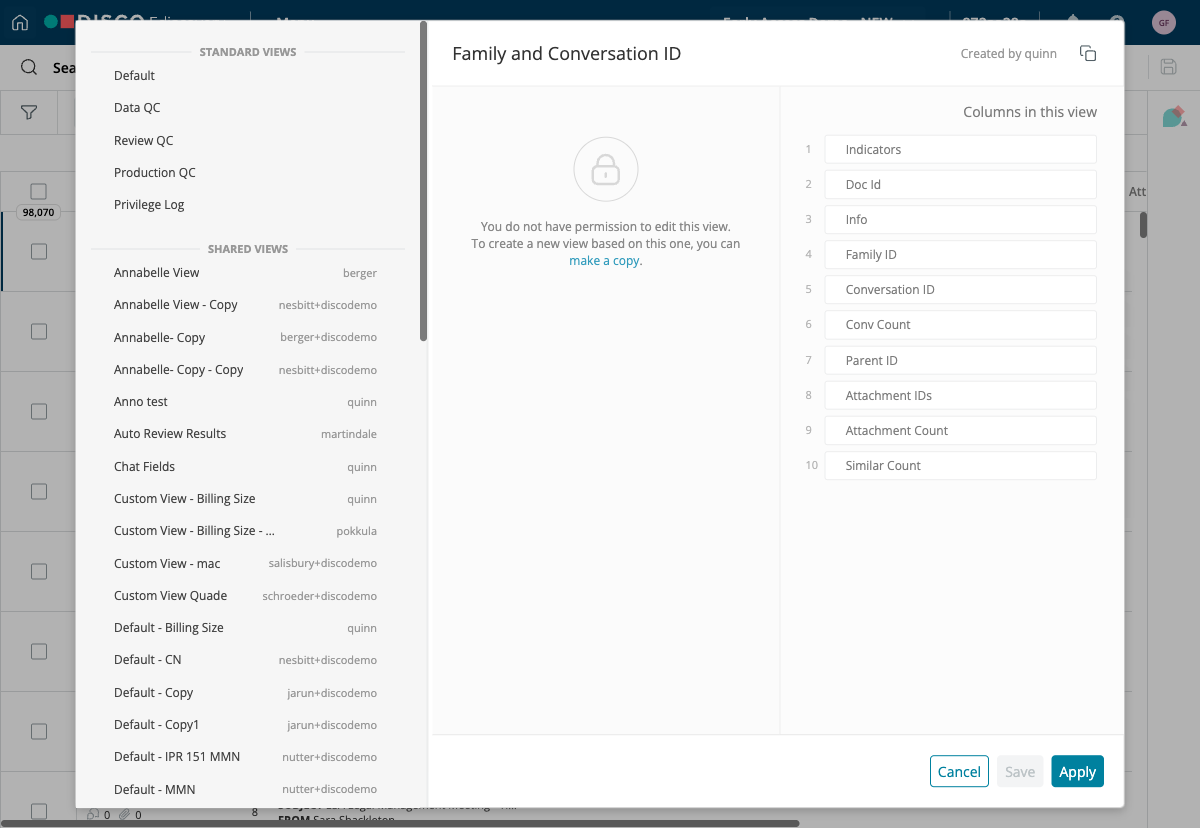1200x828 pixels.
Task: Click the Apply button
Action: [1077, 772]
